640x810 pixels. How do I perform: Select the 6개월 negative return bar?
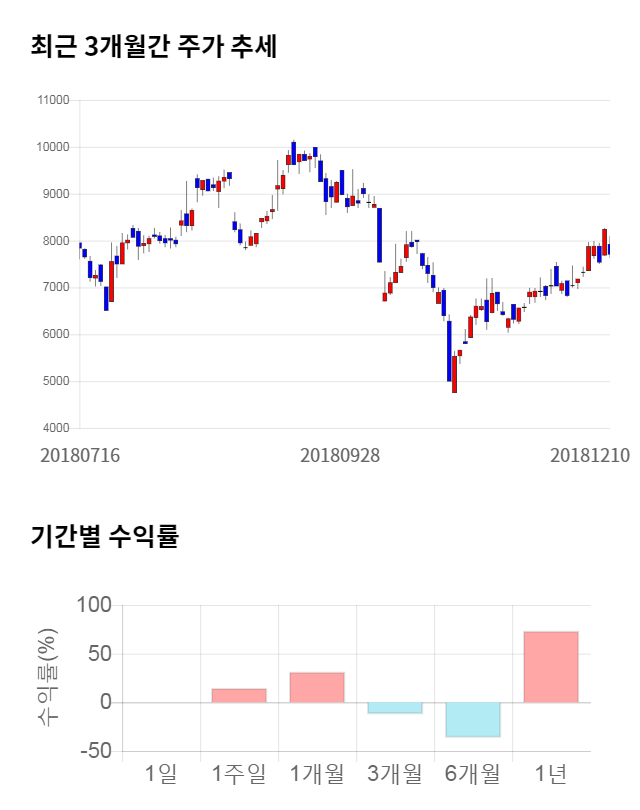click(473, 720)
